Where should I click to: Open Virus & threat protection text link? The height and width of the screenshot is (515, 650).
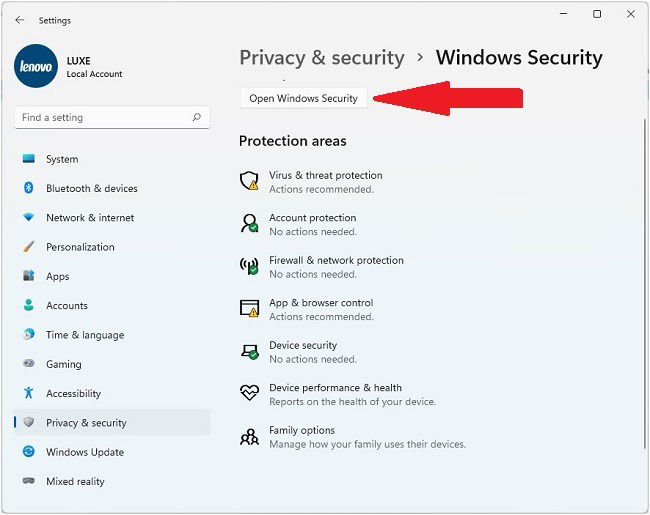pos(325,175)
